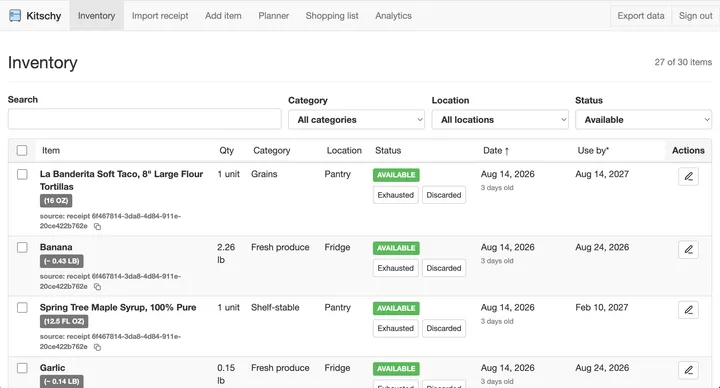Screen dimensions: 720x388
Task: Click the Feb 10, 2027 use-by date
Action: pos(602,308)
